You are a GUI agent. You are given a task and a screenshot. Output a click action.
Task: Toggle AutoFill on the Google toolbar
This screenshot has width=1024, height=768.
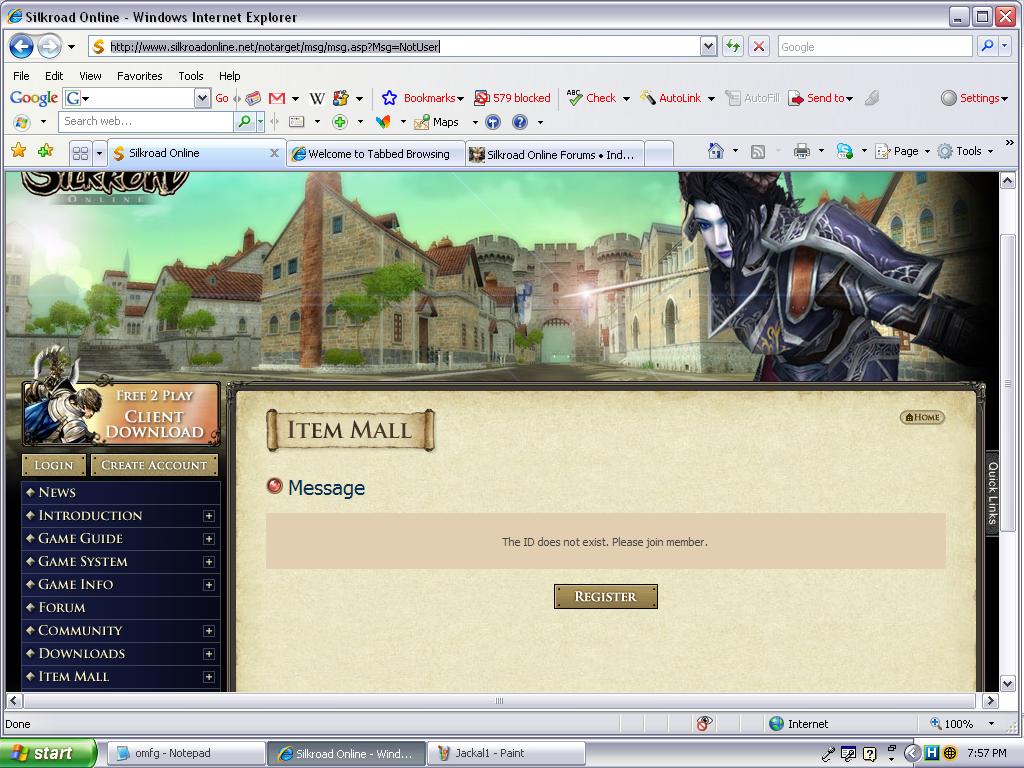coord(752,98)
